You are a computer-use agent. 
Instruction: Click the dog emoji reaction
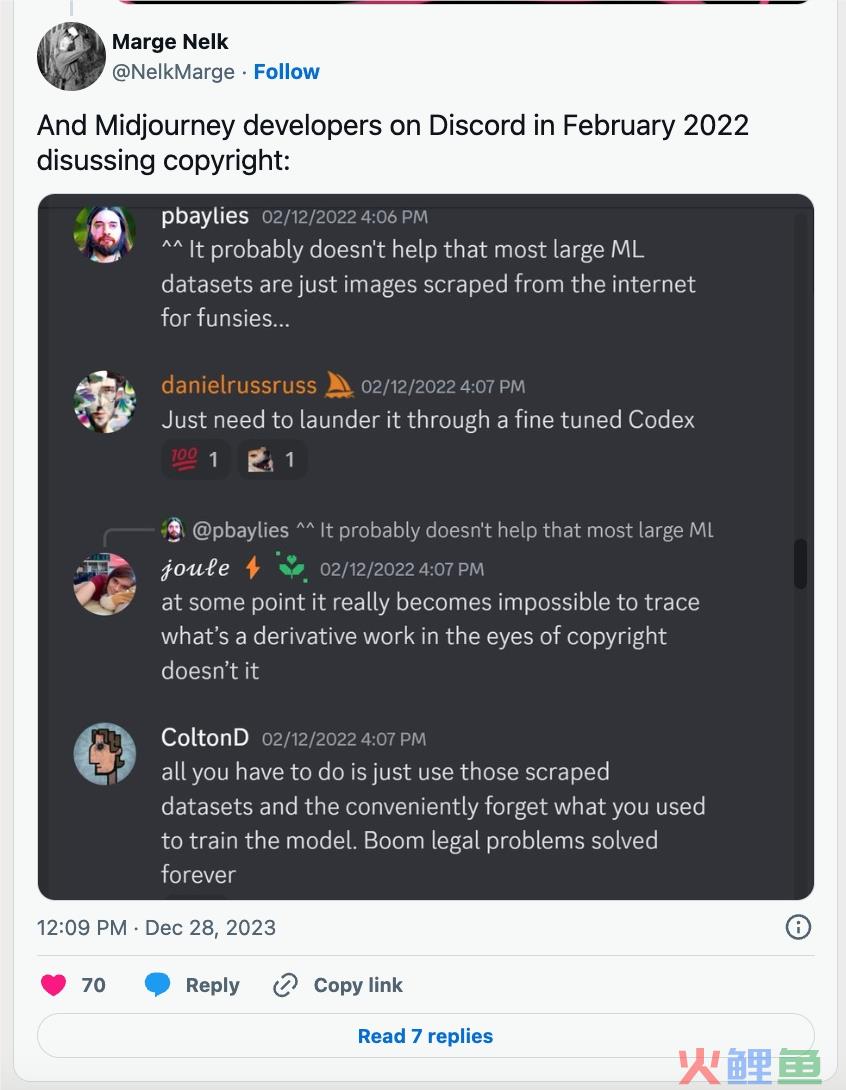coord(272,460)
